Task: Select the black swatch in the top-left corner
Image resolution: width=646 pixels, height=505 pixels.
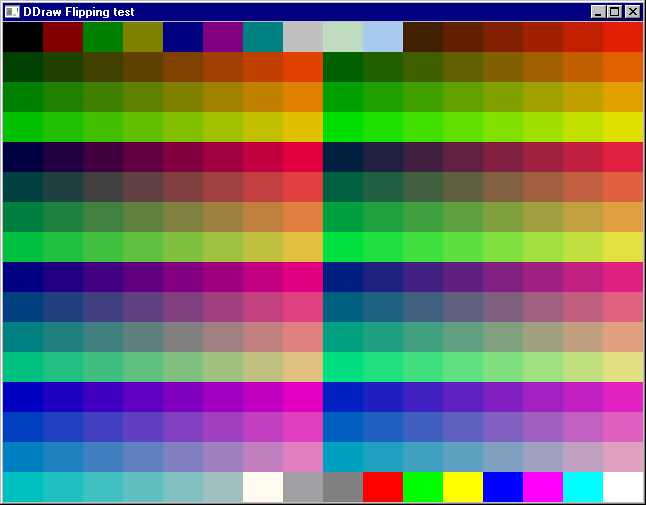Action: coord(22,37)
